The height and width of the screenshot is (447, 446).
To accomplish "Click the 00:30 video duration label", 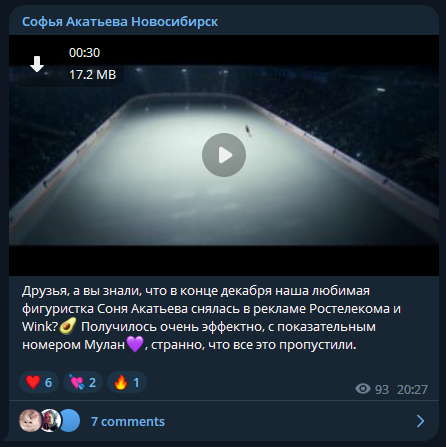I will [84, 53].
